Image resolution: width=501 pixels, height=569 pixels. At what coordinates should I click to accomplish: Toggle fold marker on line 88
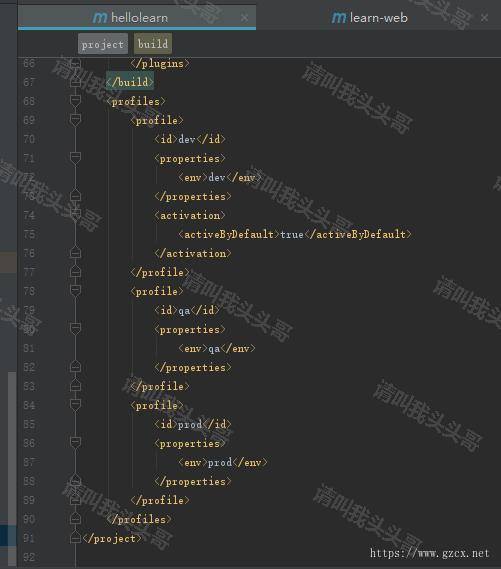point(75,481)
